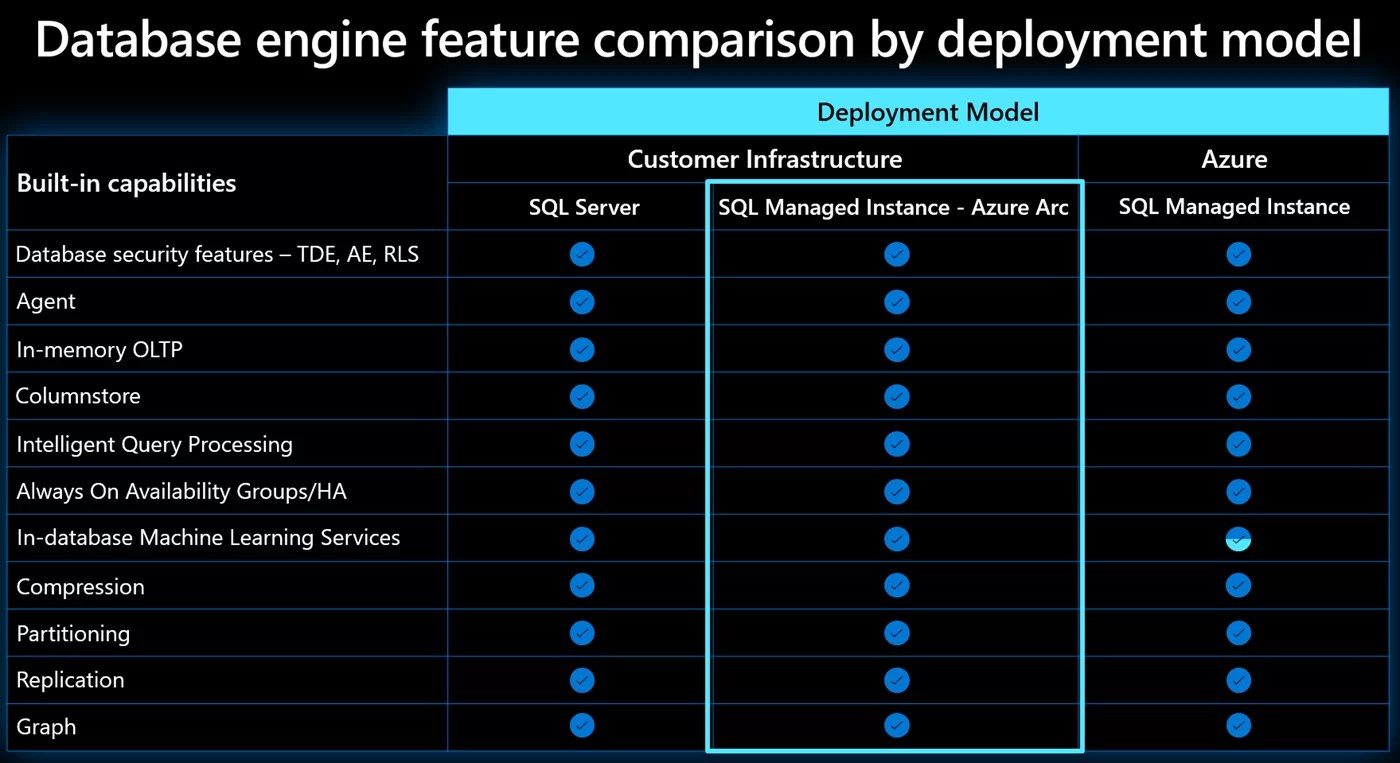
Task: Click the "In-database Machine Learning Services" row label
Action: (208, 538)
